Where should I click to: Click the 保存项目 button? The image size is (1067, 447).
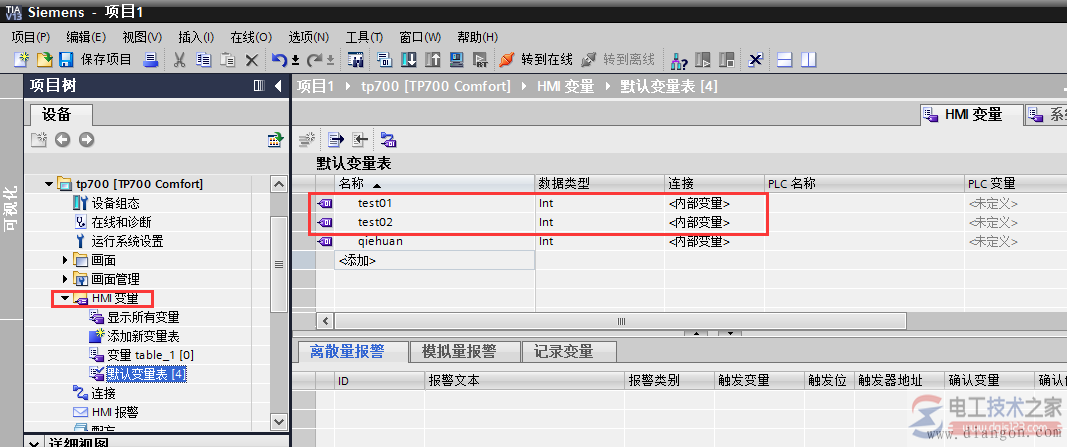point(106,60)
